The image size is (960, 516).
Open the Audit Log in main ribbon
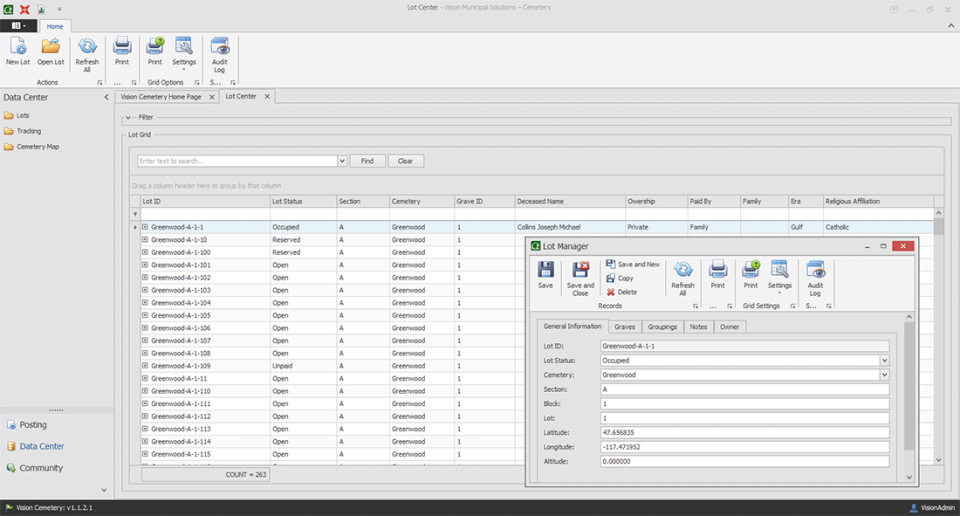(x=219, y=55)
